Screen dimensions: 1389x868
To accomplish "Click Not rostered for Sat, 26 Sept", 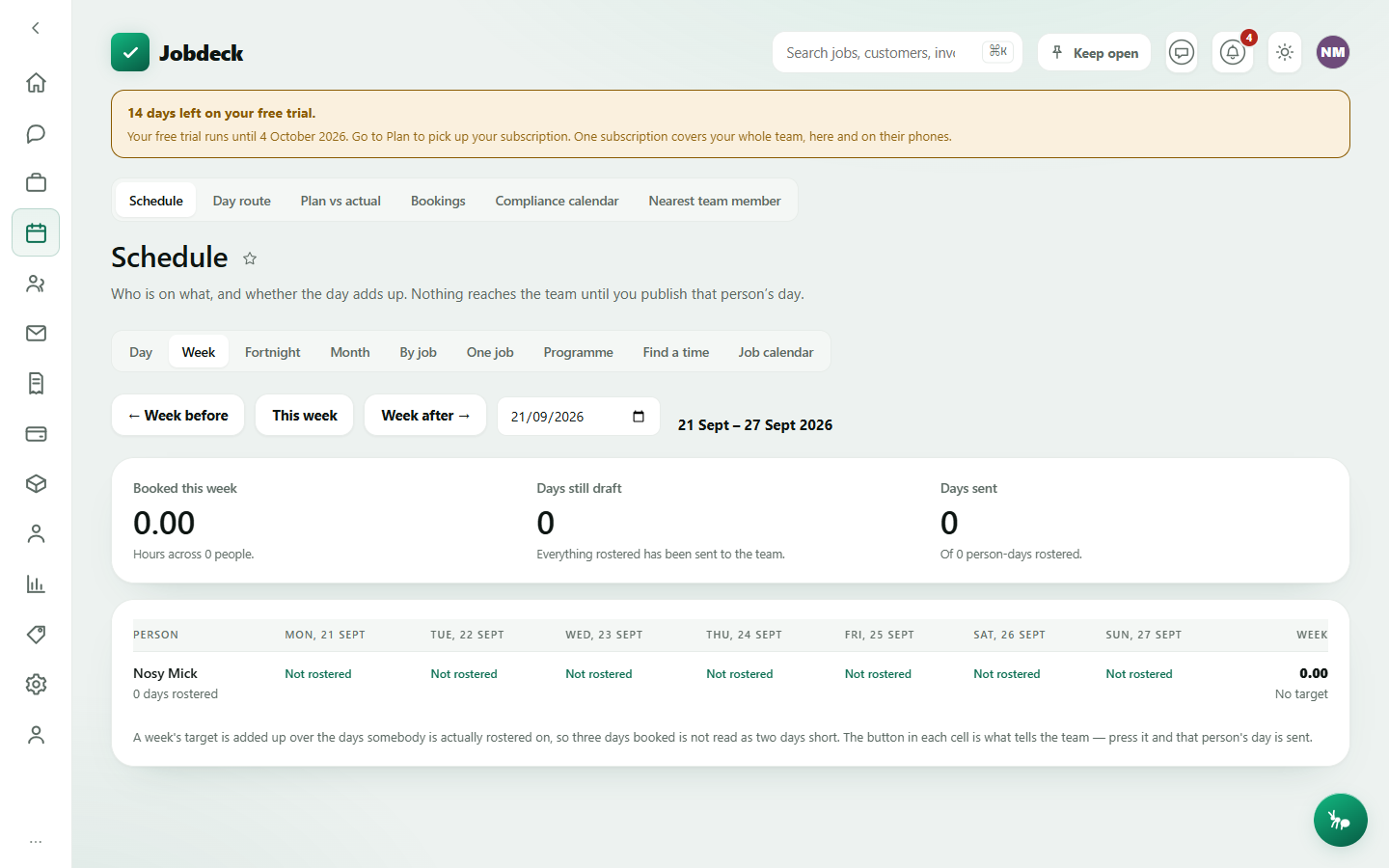I will (1007, 674).
